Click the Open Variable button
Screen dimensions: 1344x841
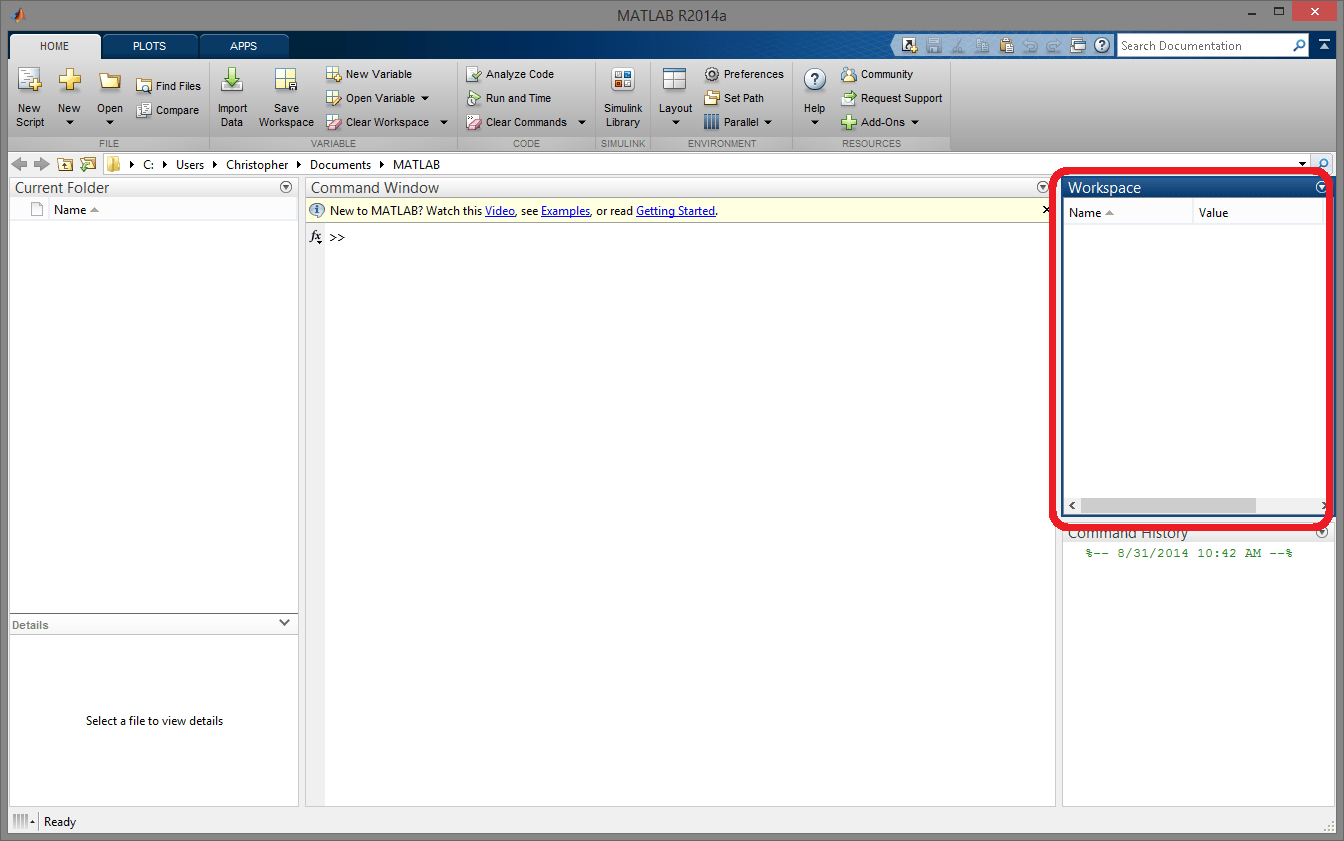pyautogui.click(x=371, y=98)
